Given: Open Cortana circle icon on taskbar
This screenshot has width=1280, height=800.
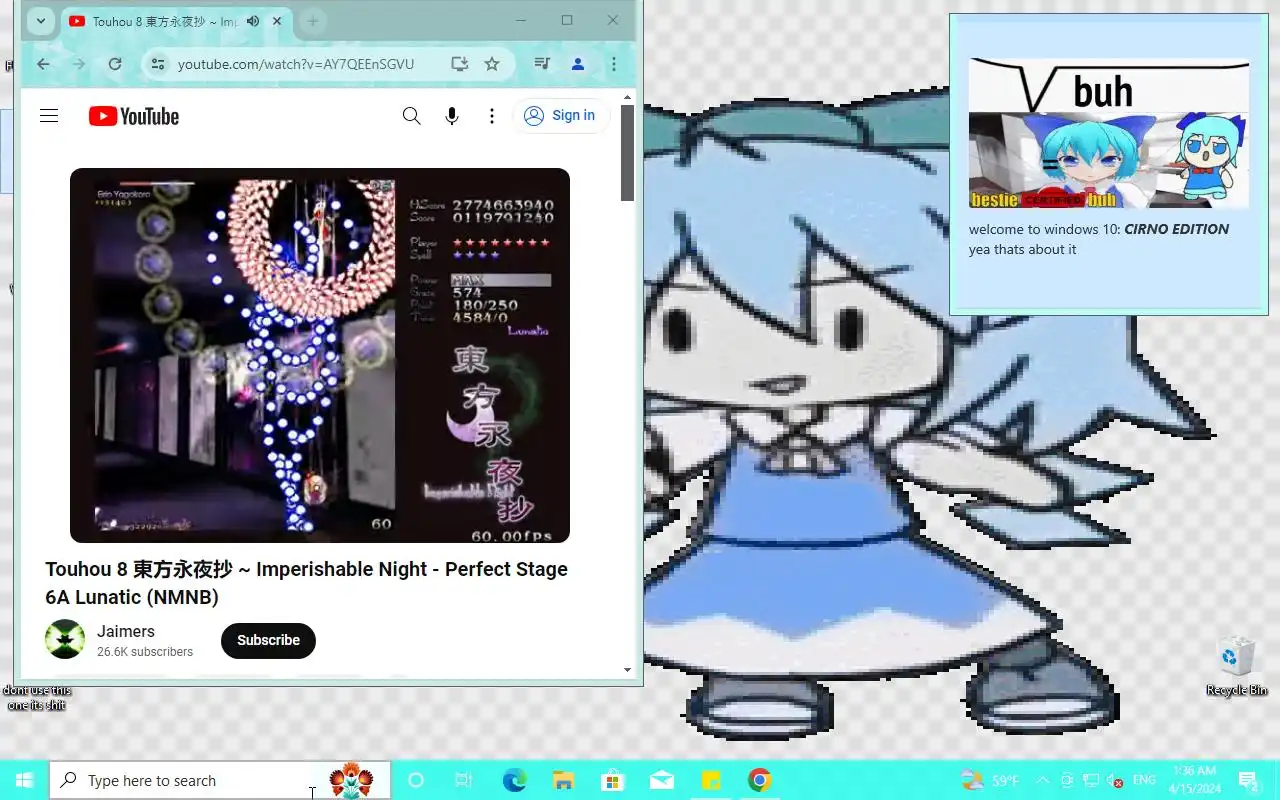Looking at the screenshot, I should (x=416, y=780).
